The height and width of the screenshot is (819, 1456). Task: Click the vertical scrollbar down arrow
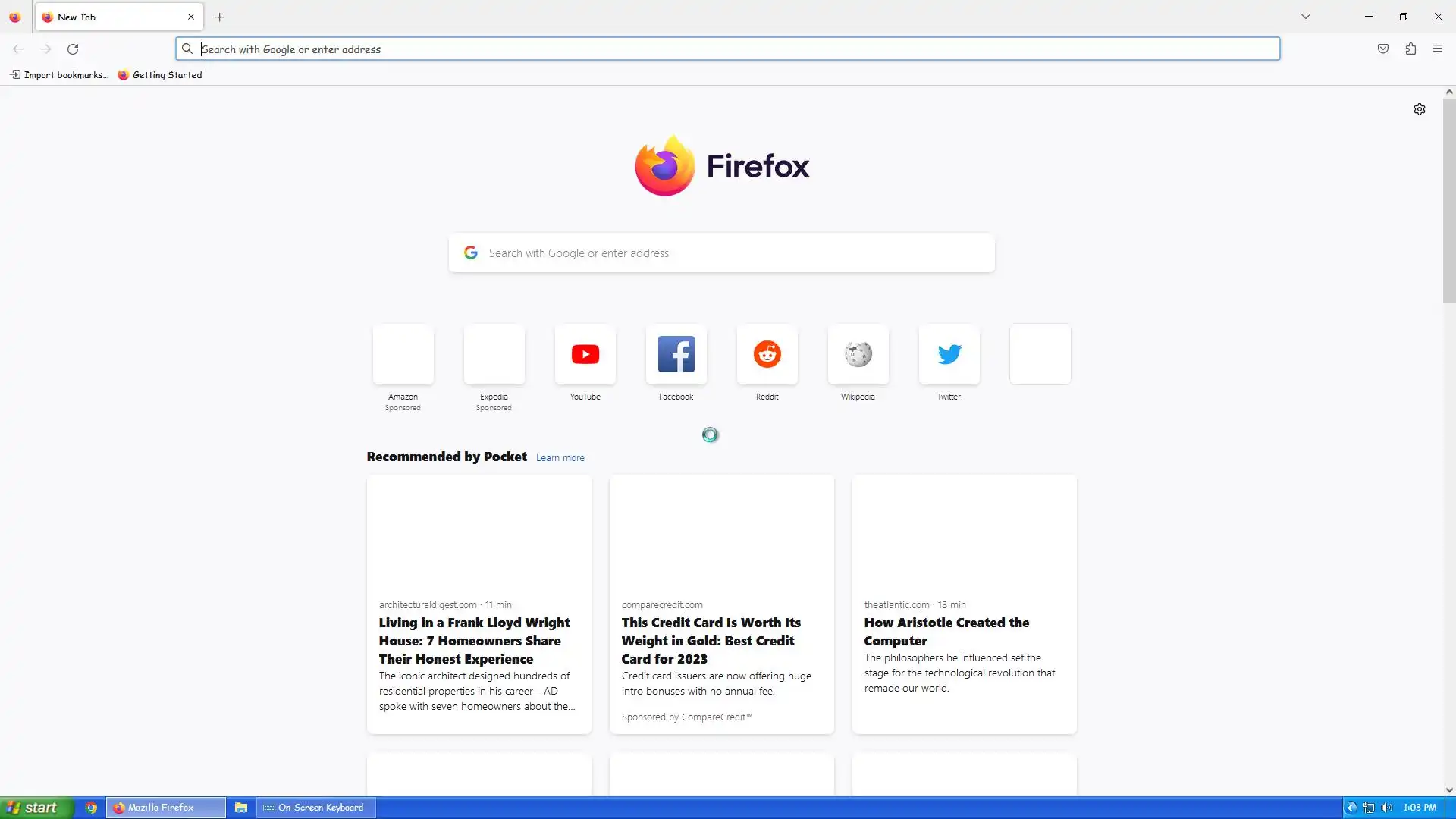[1449, 790]
